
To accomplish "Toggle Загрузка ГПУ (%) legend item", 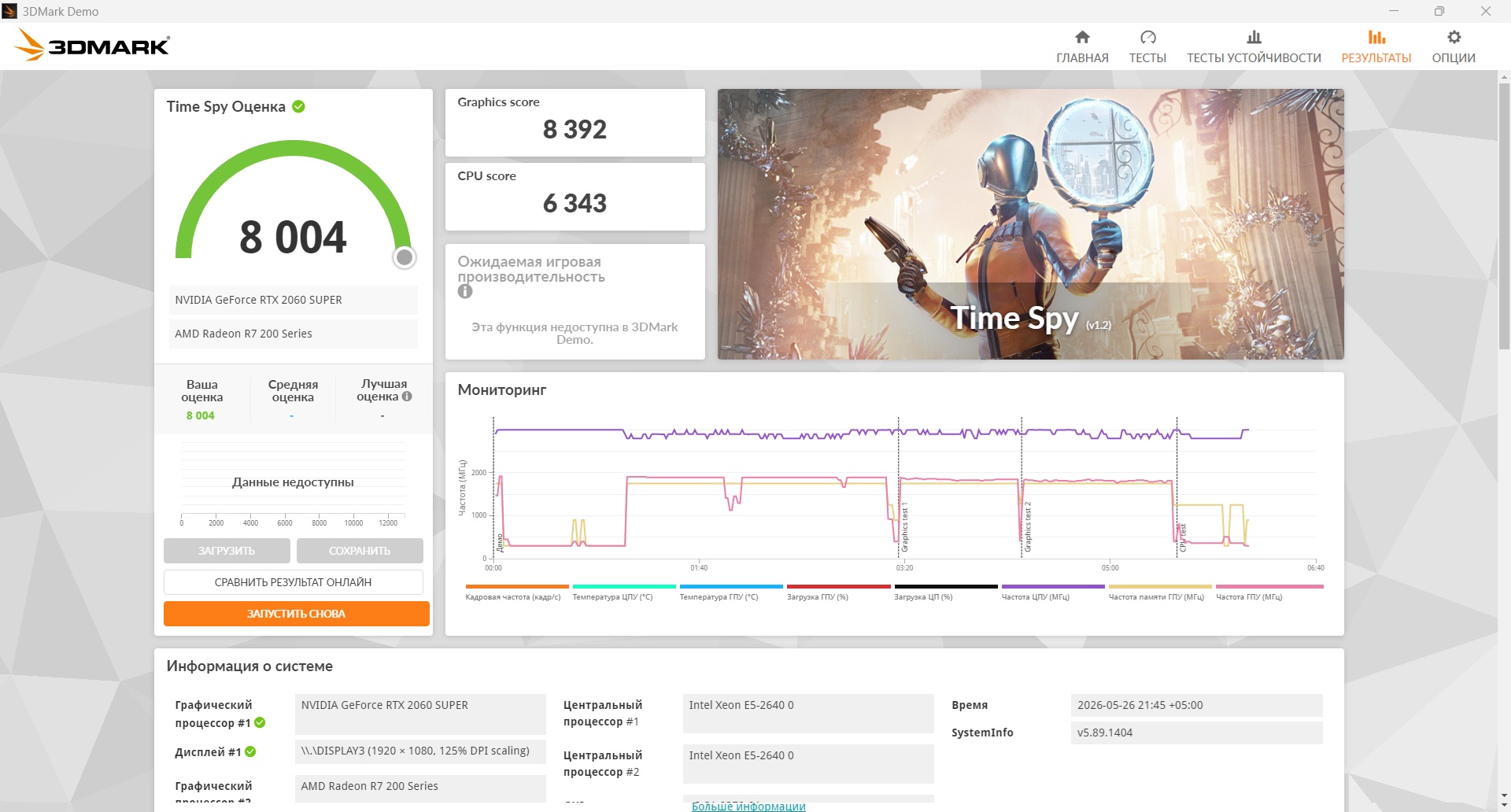I will point(838,592).
